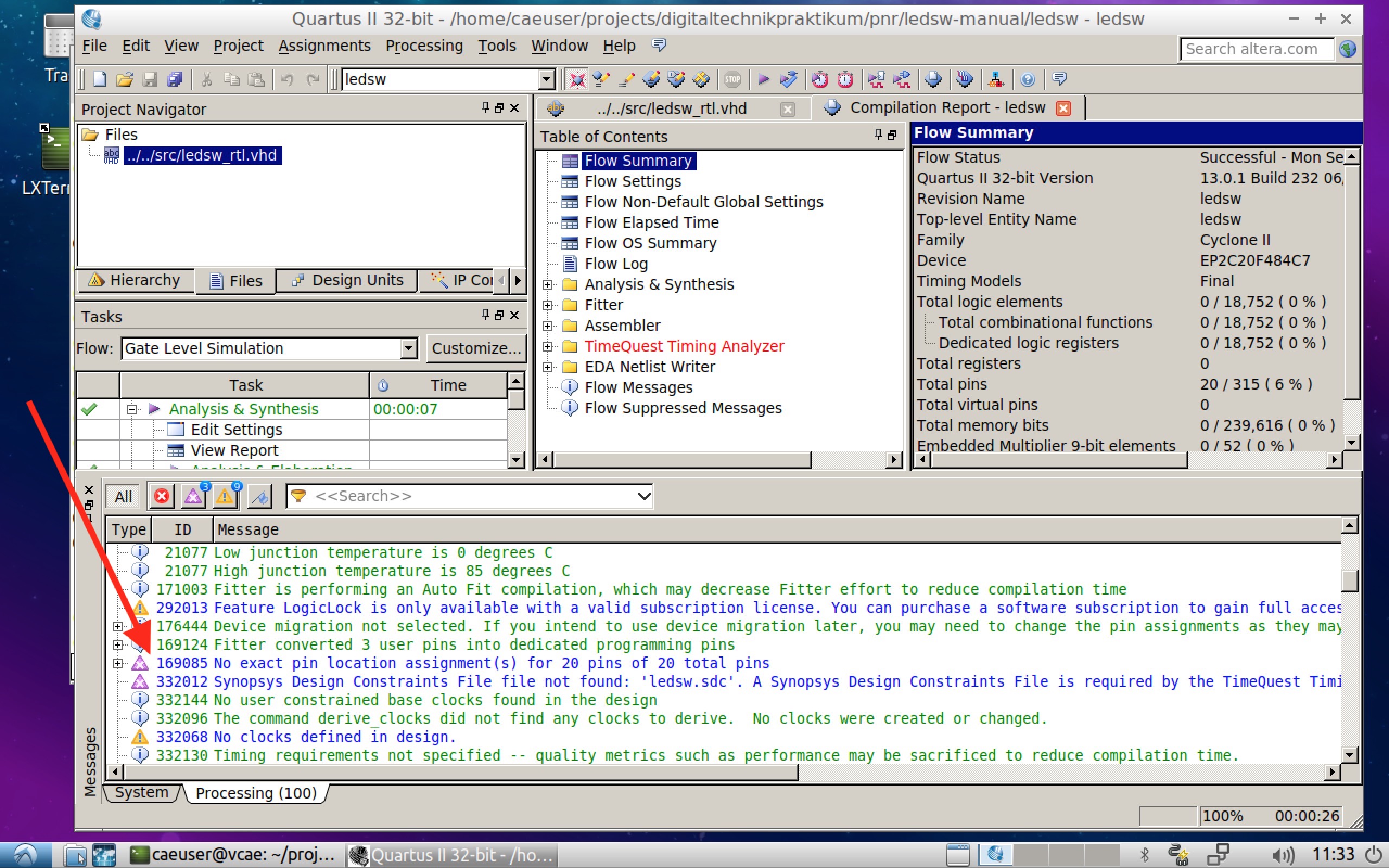Click the toolbar Help question mark icon
The width and height of the screenshot is (1389, 868).
point(1028,79)
